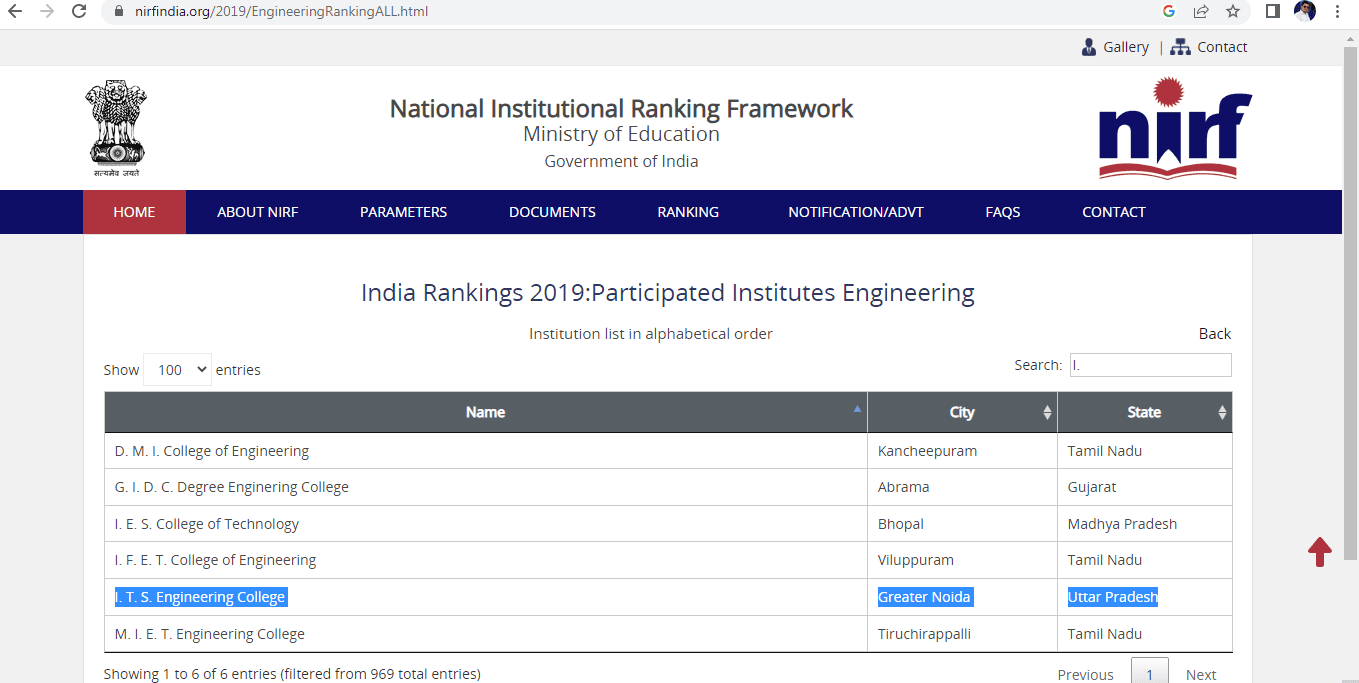This screenshot has width=1359, height=683.
Task: Toggle the browser side panel icon
Action: coord(1273,12)
